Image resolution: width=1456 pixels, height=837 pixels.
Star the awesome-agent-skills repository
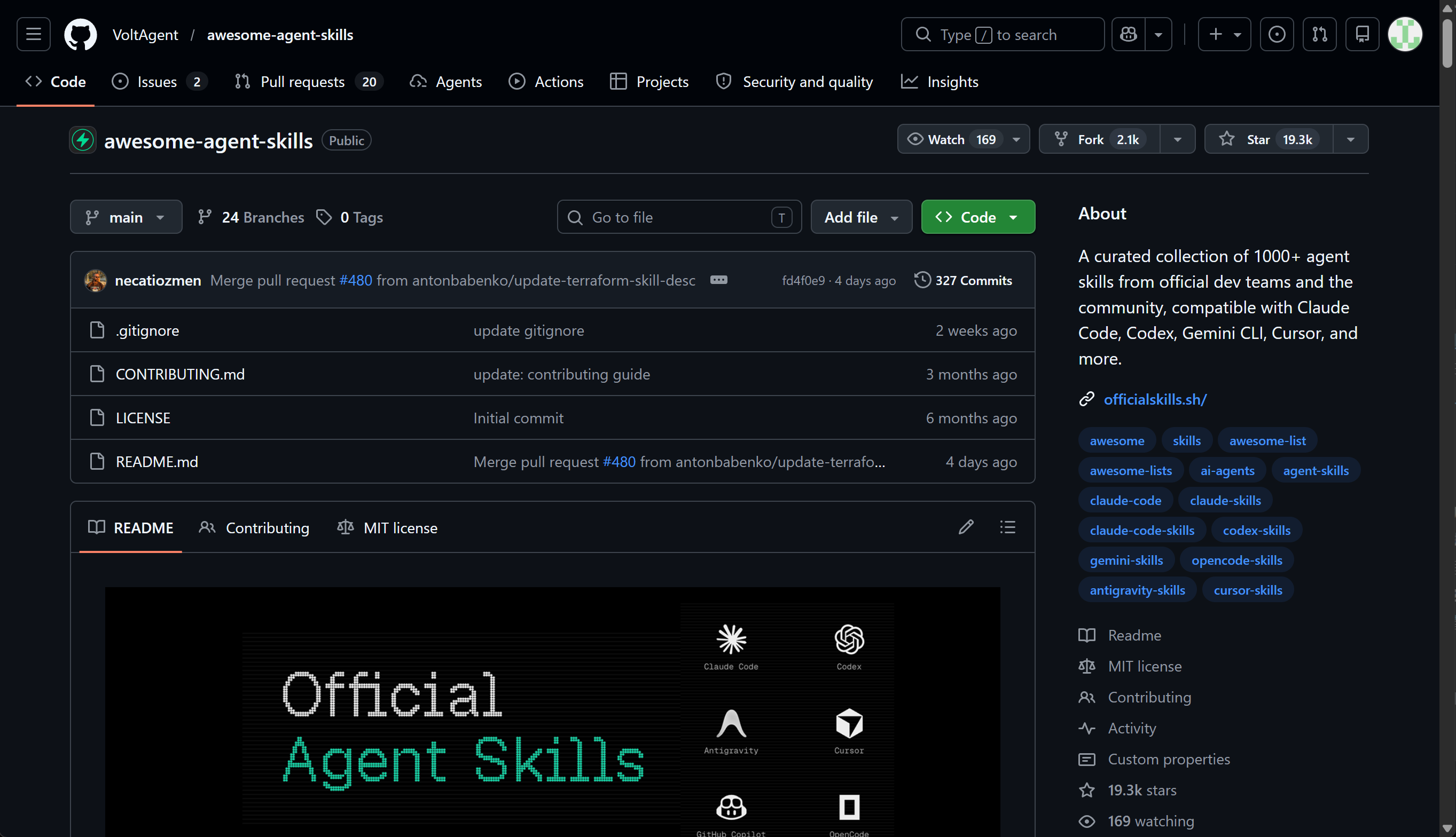pyautogui.click(x=1269, y=139)
